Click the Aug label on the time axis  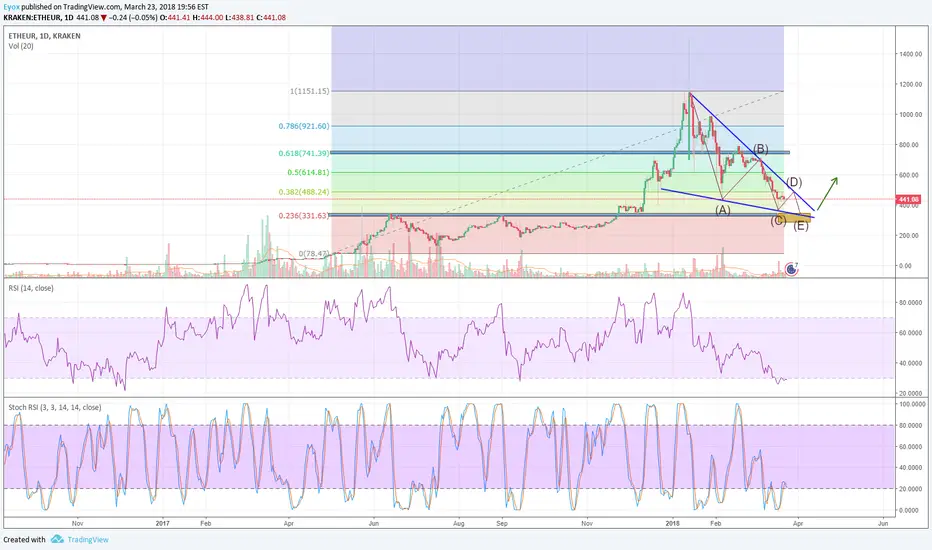pyautogui.click(x=459, y=524)
